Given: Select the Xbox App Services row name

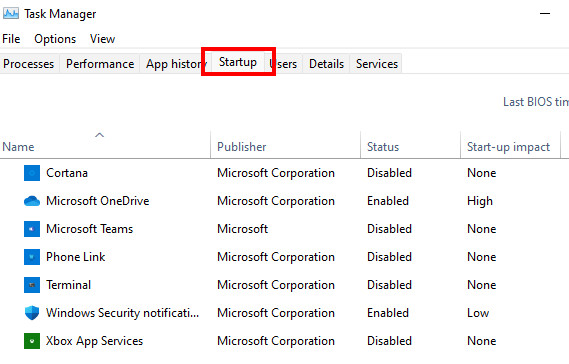Looking at the screenshot, I should pos(95,341).
